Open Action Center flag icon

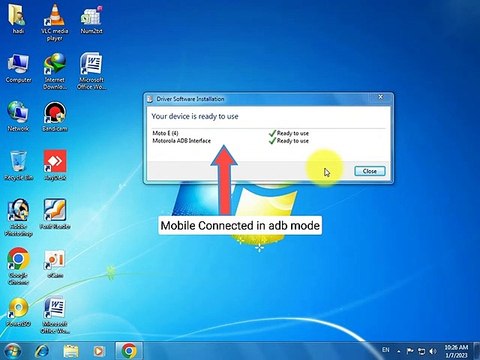pos(410,351)
